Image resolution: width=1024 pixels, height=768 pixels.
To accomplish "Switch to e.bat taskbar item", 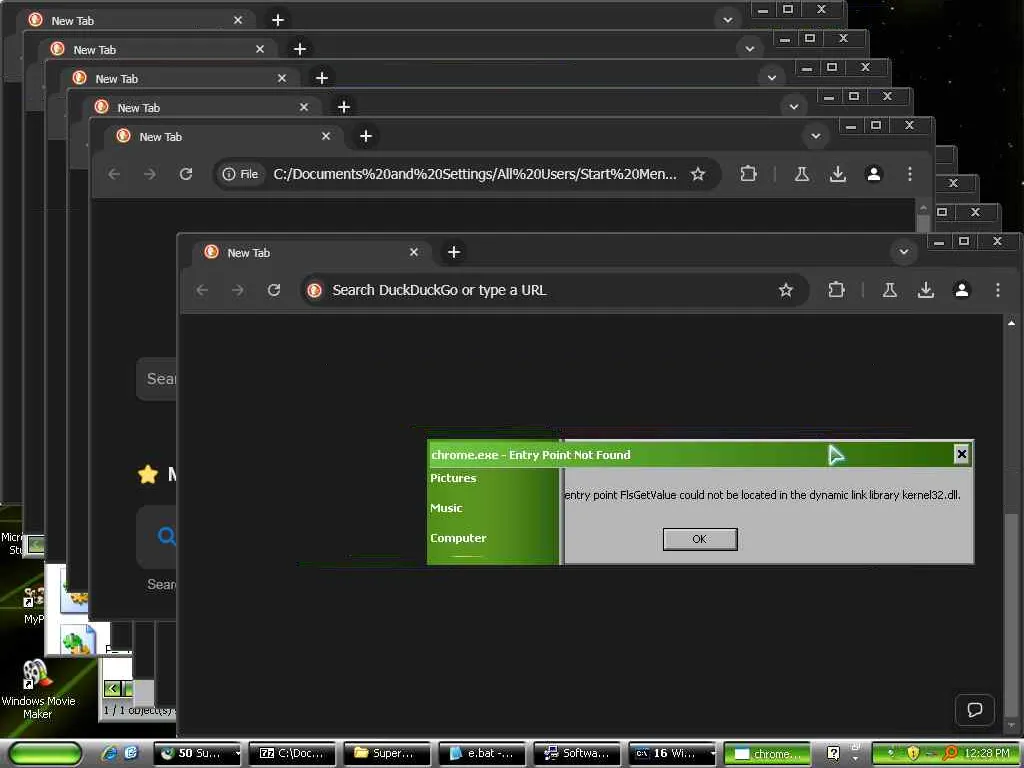I will (482, 754).
